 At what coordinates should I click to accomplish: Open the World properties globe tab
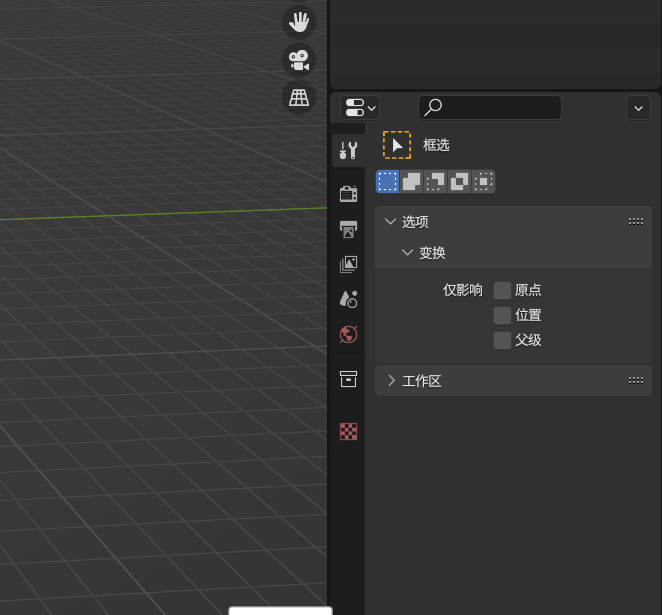pyautogui.click(x=348, y=334)
